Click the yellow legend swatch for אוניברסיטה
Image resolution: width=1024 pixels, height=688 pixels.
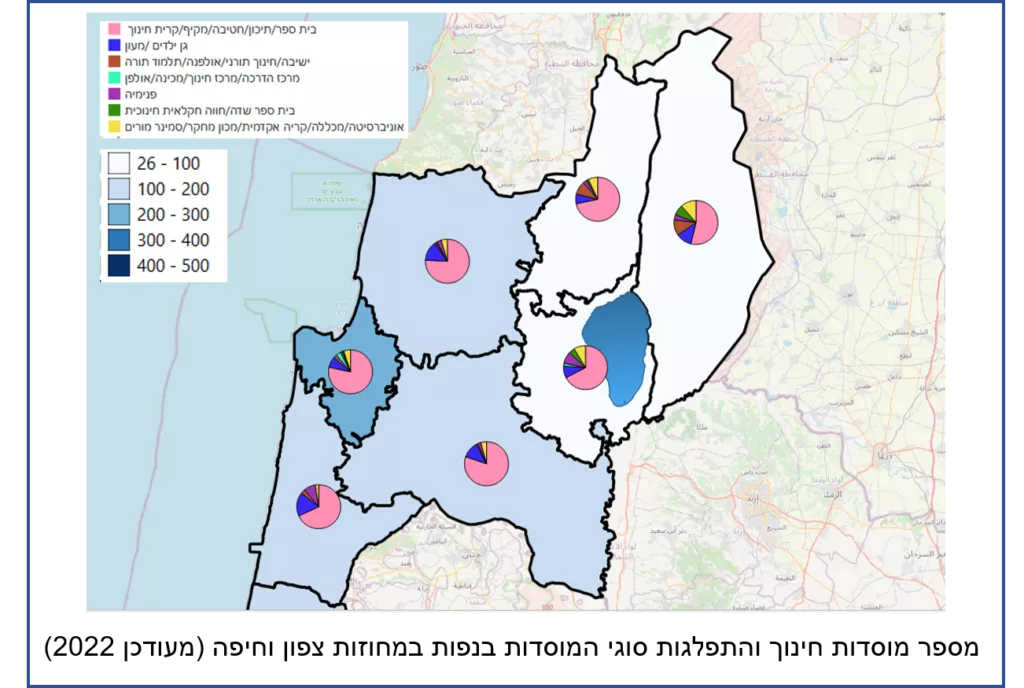pyautogui.click(x=114, y=127)
